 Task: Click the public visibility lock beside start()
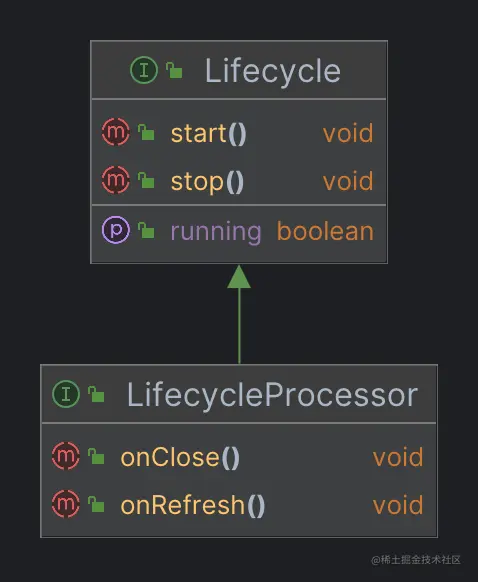click(x=146, y=132)
